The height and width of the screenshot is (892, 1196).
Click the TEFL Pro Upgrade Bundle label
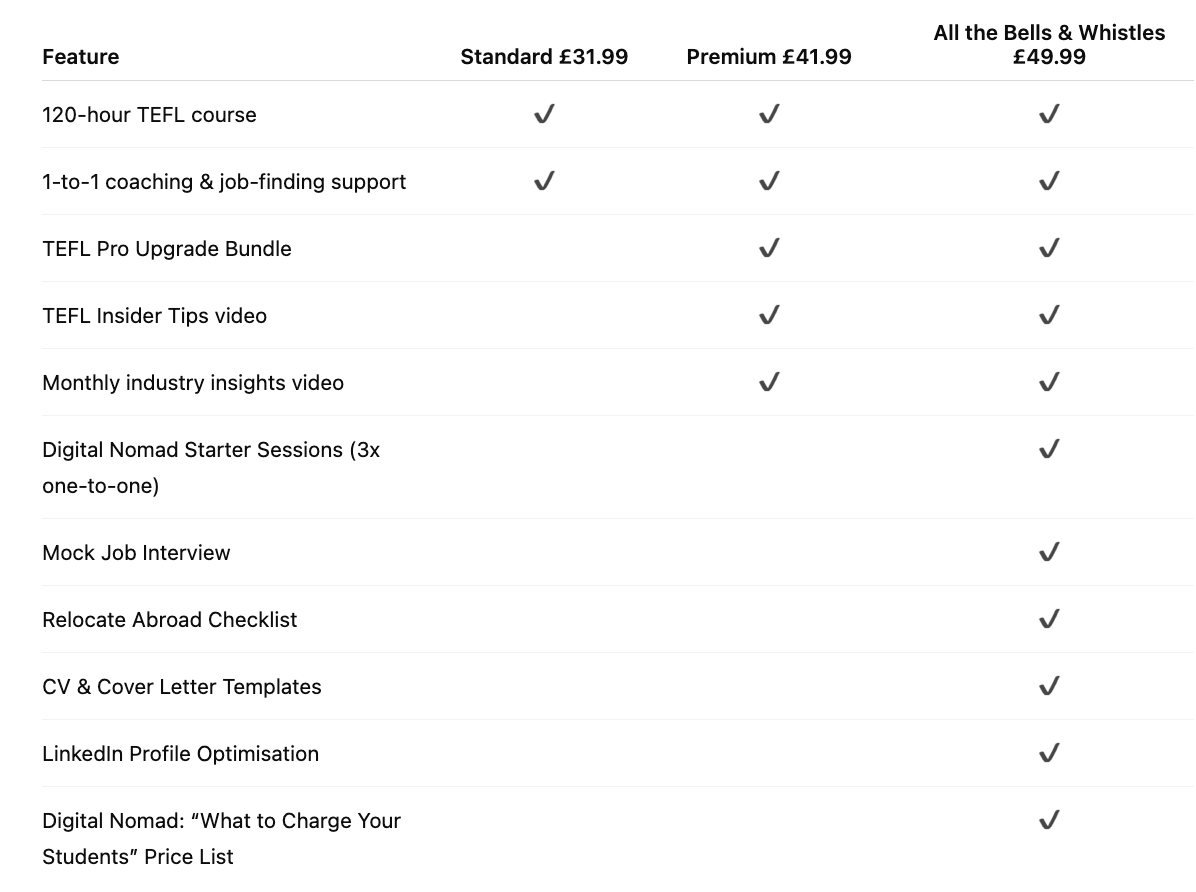[x=167, y=249]
